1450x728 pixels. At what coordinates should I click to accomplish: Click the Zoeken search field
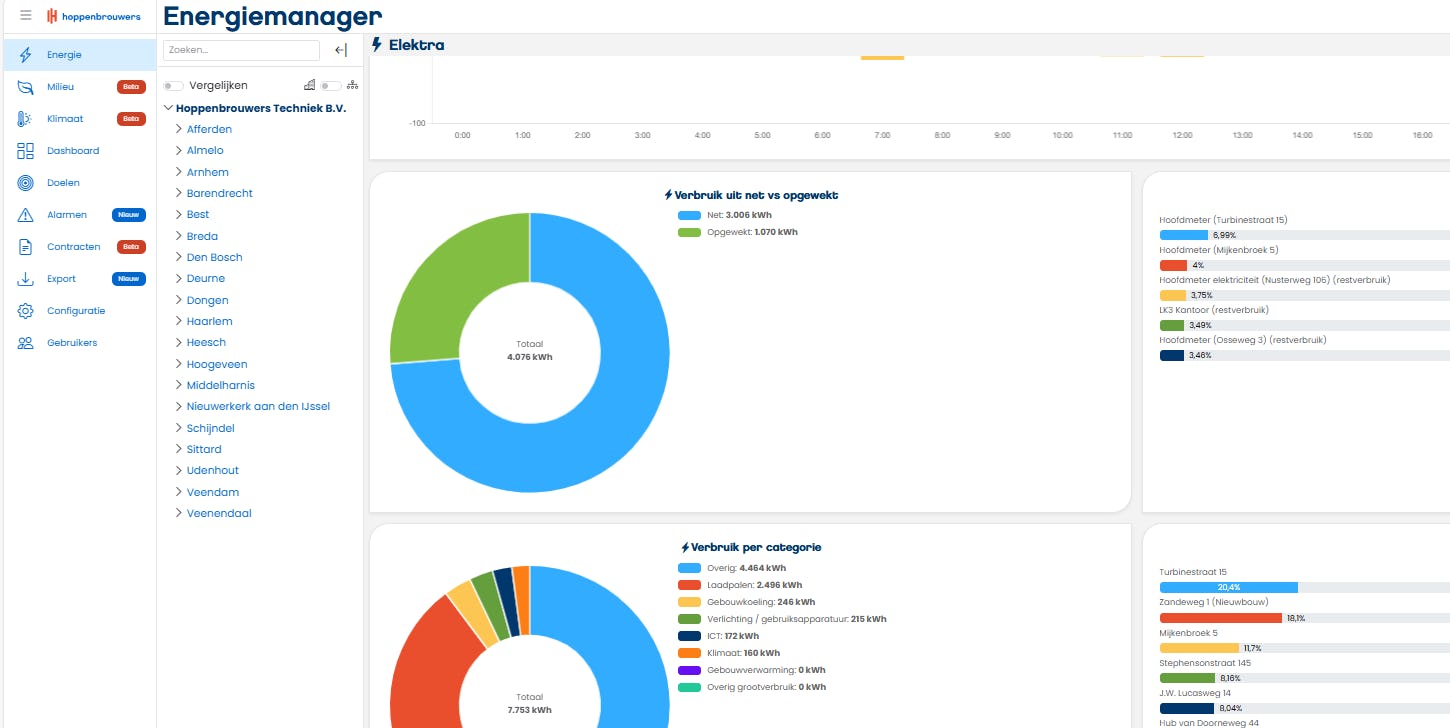241,50
